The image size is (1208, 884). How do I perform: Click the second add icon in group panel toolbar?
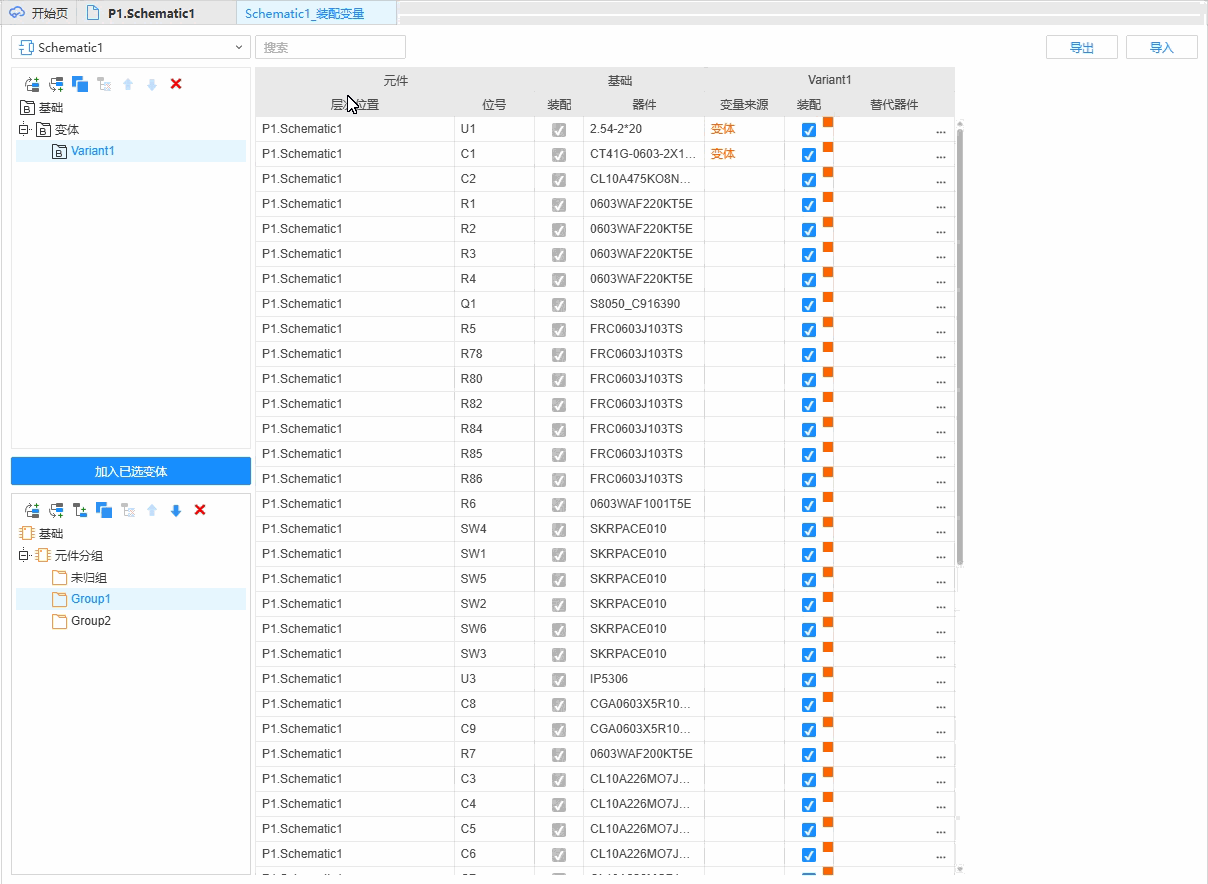pos(56,510)
